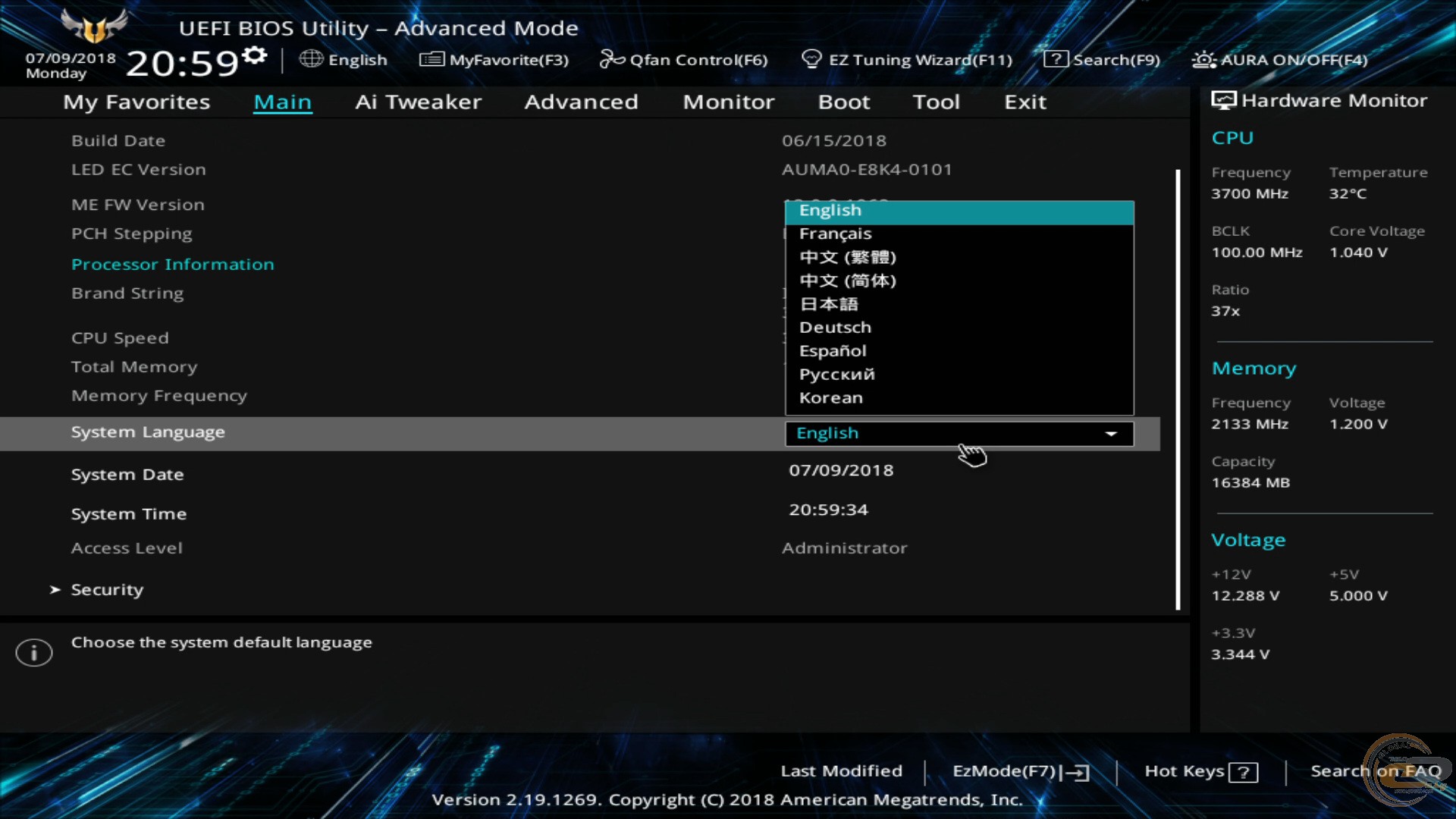Switch to the My Favorites tab
Screen dimensions: 1456x819
click(136, 102)
